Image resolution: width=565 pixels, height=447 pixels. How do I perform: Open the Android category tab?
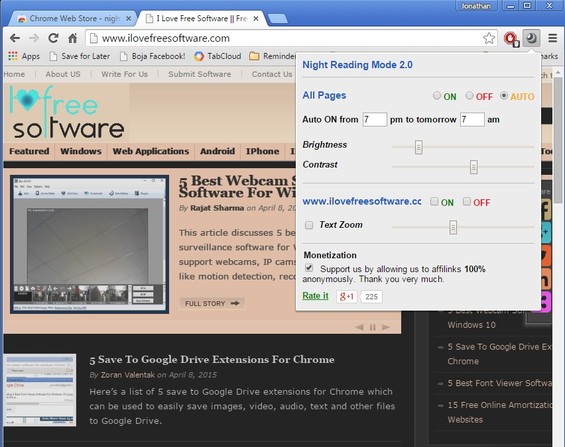click(217, 151)
